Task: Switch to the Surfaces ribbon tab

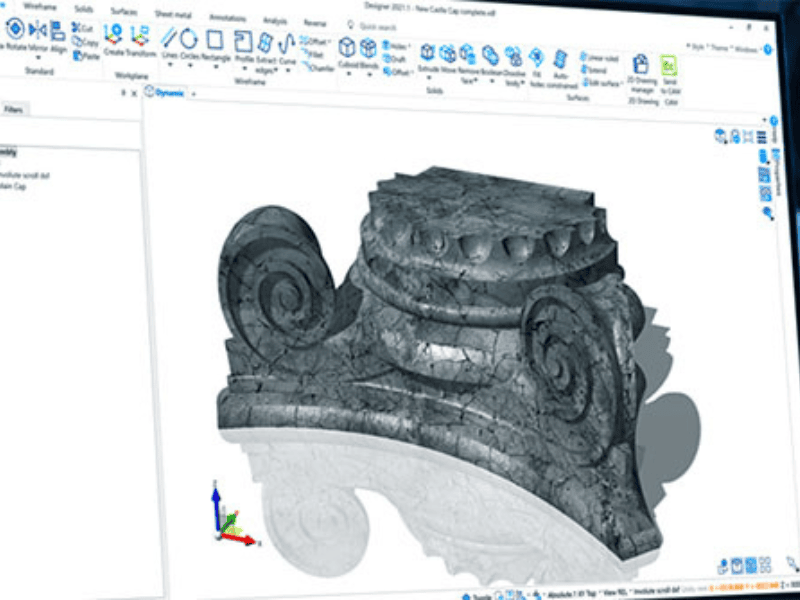Action: [124, 12]
